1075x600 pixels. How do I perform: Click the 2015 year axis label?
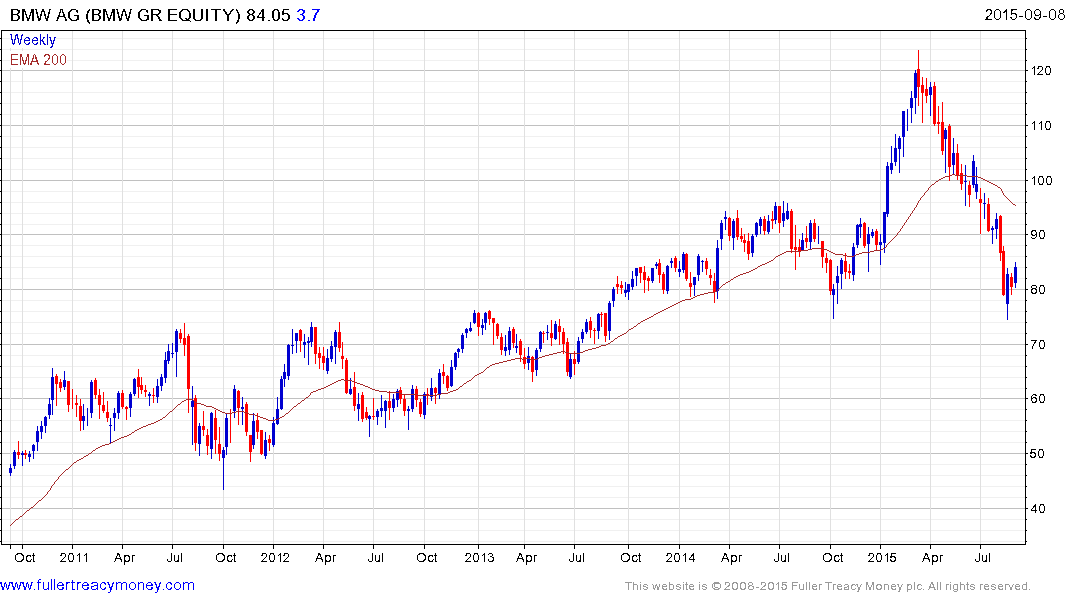pos(882,557)
